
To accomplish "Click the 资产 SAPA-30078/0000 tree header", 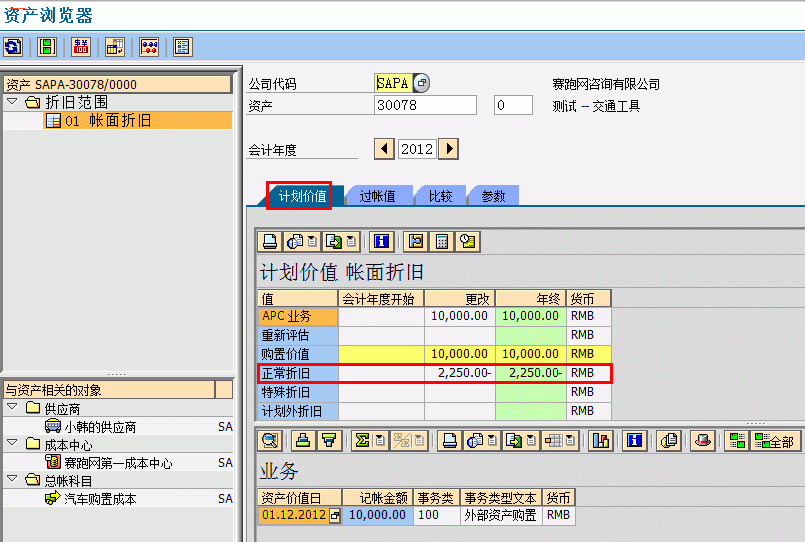I will tap(118, 84).
